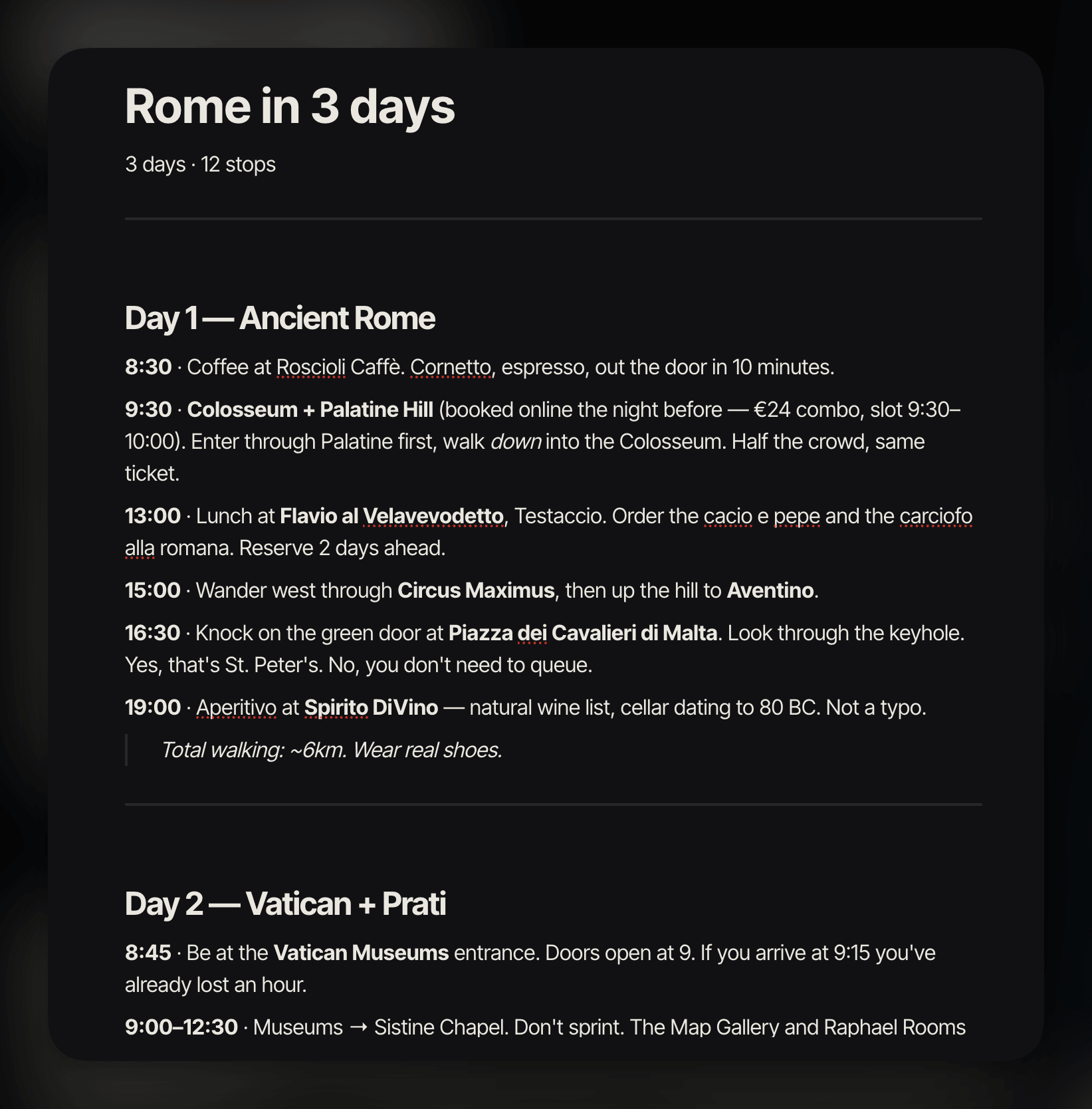The image size is (1092, 1109).
Task: Click the 'Rome in 3 days' title
Action: (290, 106)
